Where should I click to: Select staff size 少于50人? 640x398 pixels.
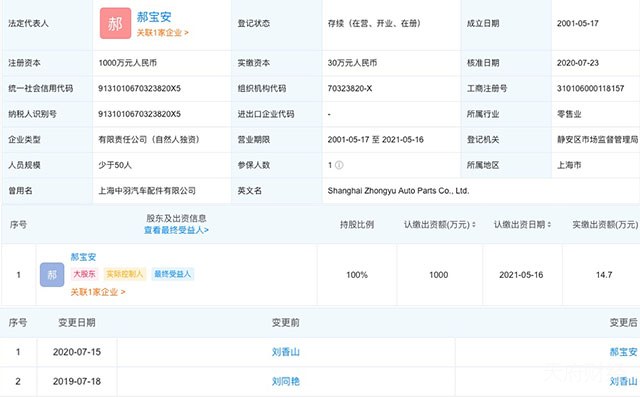click(x=115, y=165)
